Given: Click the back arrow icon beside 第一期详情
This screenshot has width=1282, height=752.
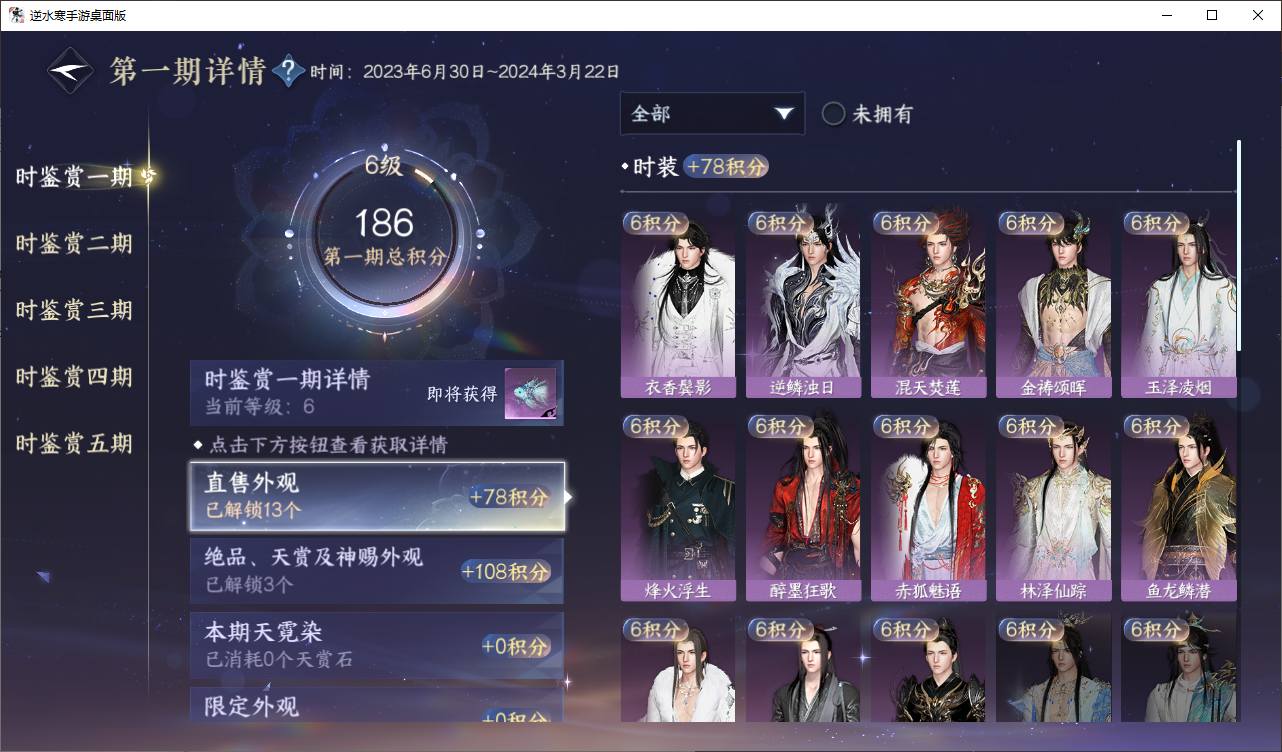Looking at the screenshot, I should click(x=71, y=71).
